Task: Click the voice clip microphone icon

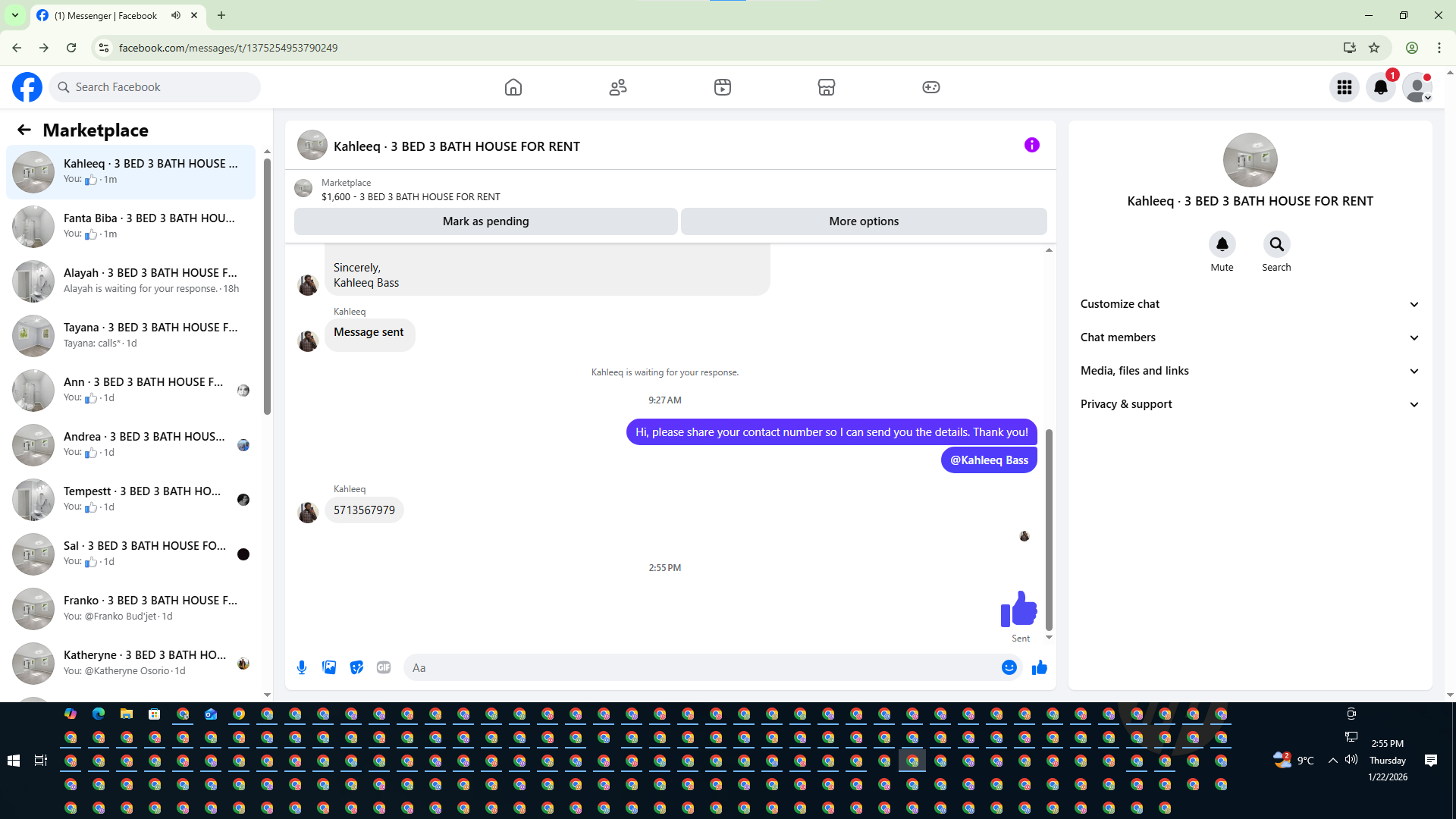Action: tap(302, 667)
